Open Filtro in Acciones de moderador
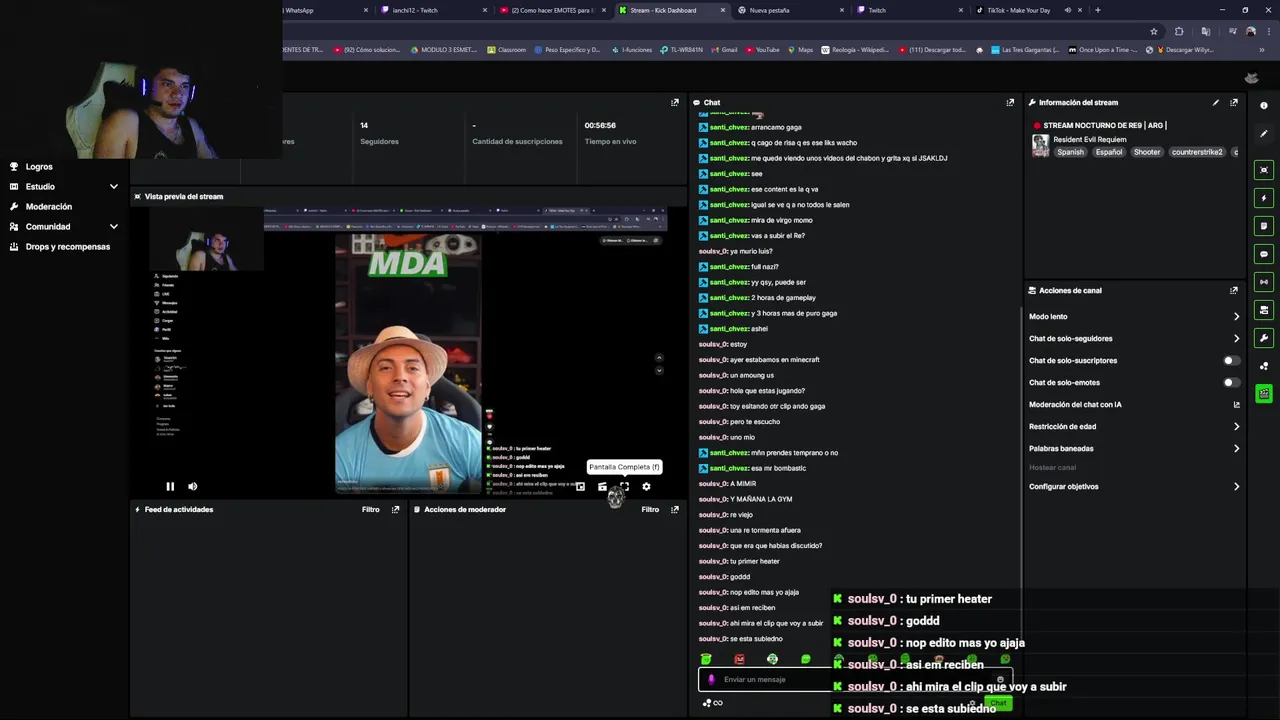Viewport: 1280px width, 720px height. [650, 509]
